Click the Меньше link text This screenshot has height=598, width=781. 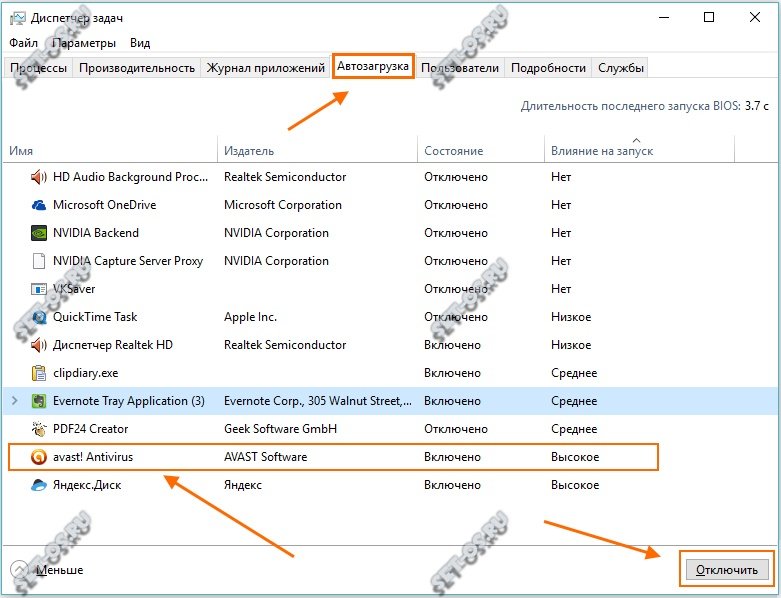click(x=60, y=570)
